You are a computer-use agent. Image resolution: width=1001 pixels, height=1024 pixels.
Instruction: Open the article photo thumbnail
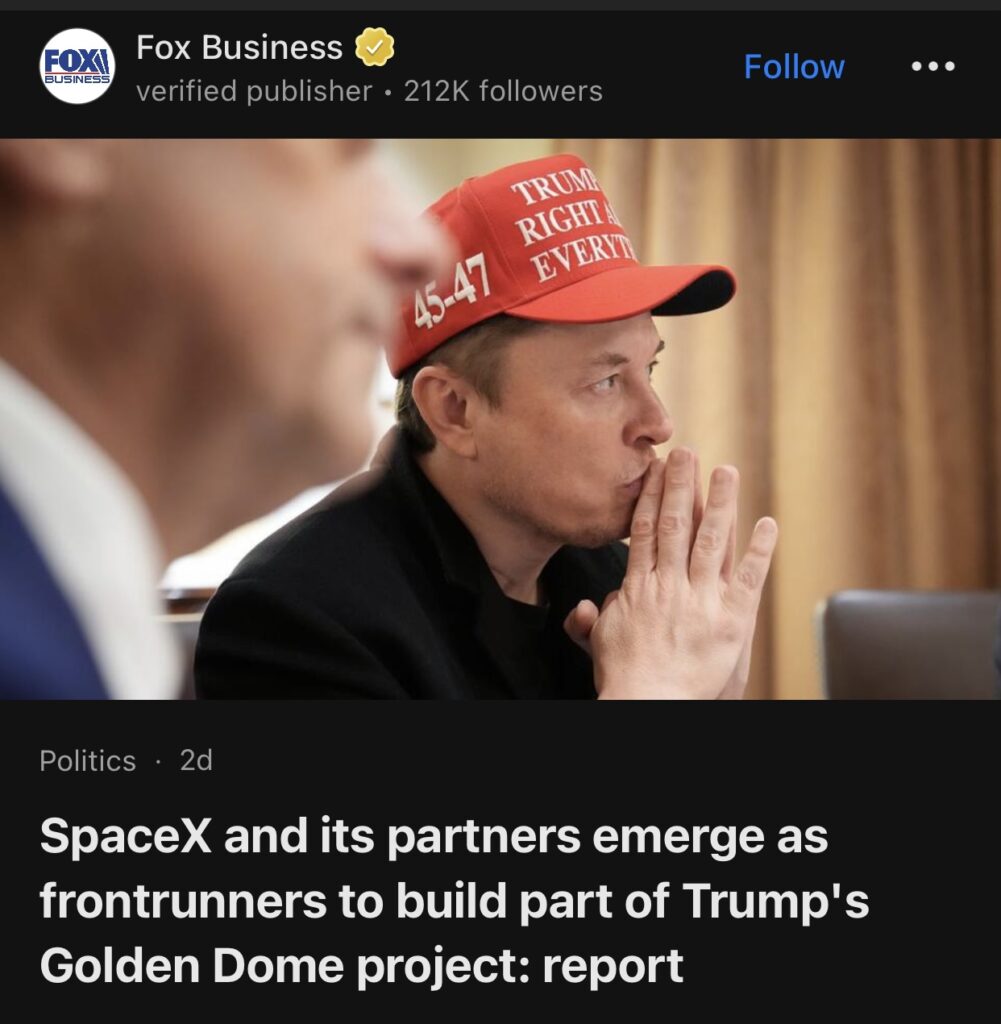(x=500, y=419)
